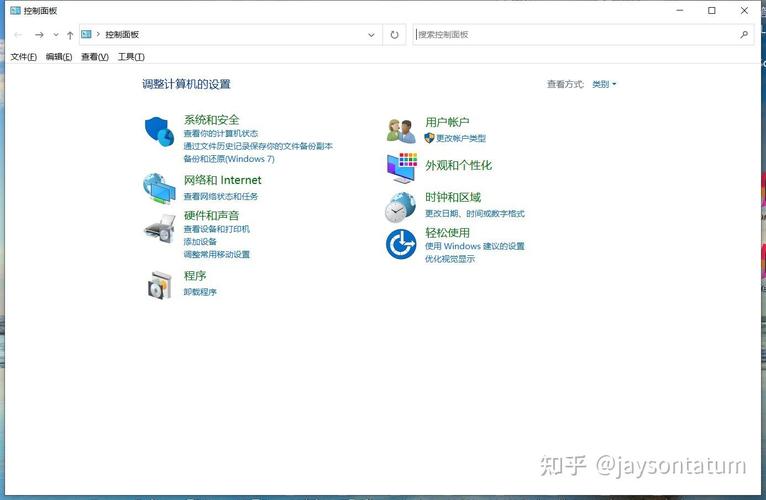766x500 pixels.
Task: Click 更改日期、时间或数字格式 link
Action: pos(475,214)
